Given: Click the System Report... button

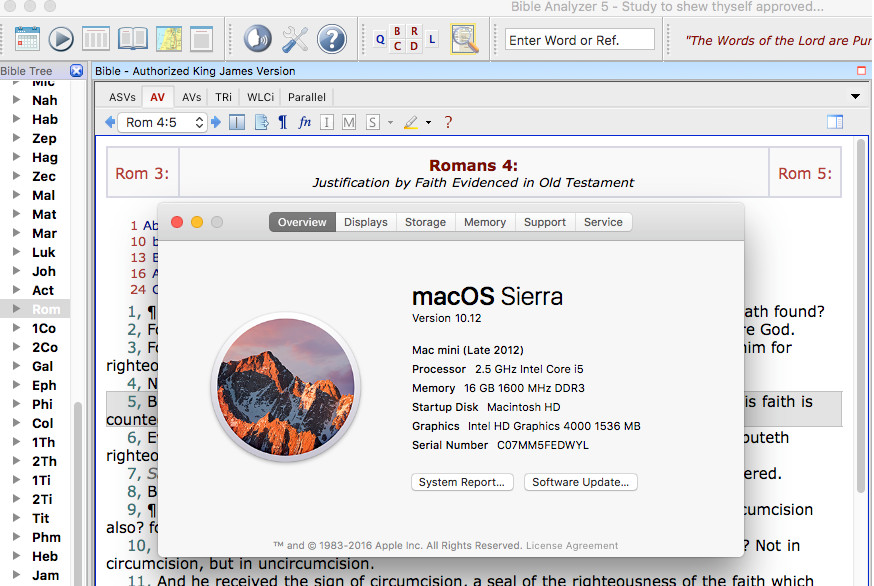Looking at the screenshot, I should [462, 482].
